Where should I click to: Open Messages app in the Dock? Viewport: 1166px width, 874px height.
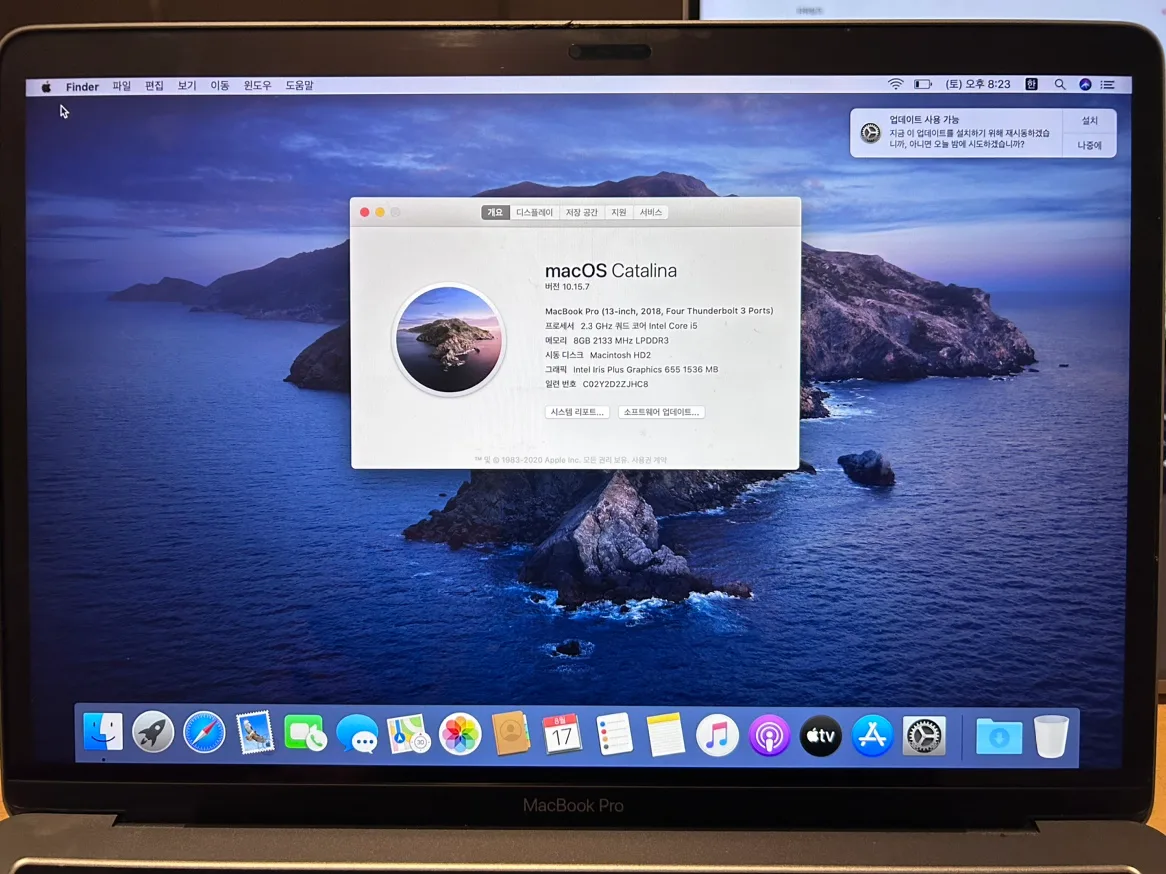357,736
